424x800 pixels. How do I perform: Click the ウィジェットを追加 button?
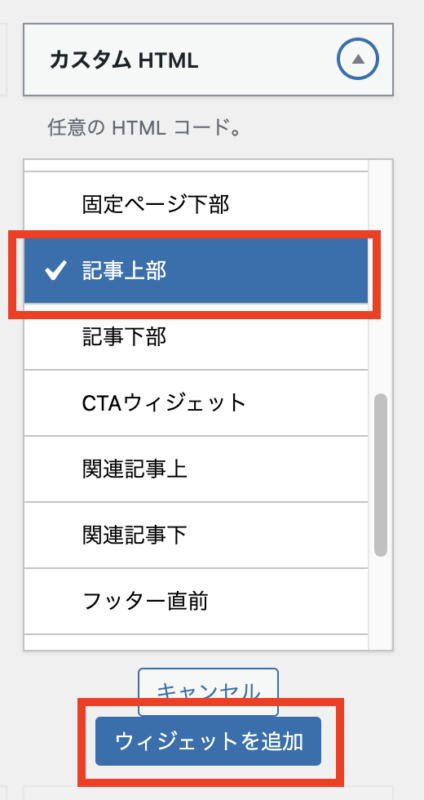click(208, 741)
